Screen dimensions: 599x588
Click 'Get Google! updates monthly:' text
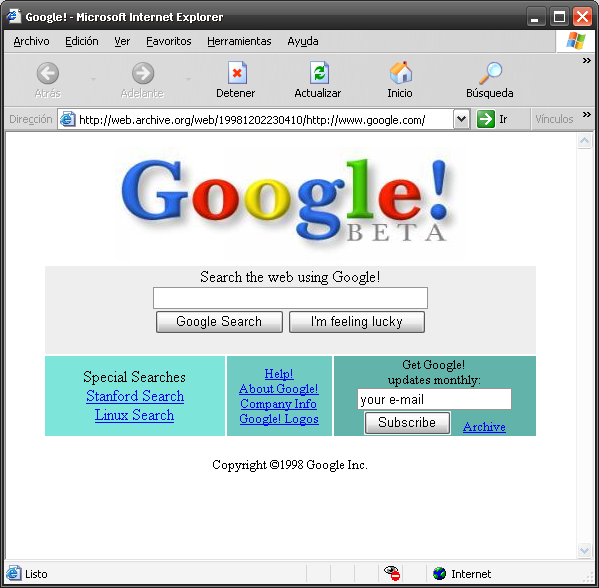coord(434,373)
